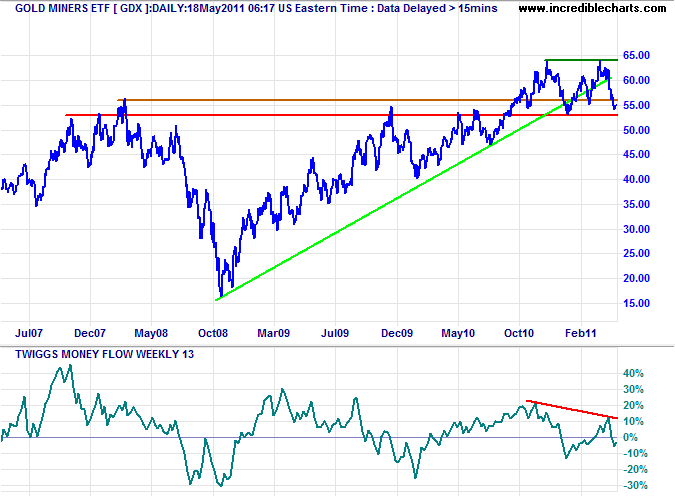Image resolution: width=675 pixels, height=500 pixels.
Task: Click the Mar09 date axis label
Action: click(x=274, y=333)
